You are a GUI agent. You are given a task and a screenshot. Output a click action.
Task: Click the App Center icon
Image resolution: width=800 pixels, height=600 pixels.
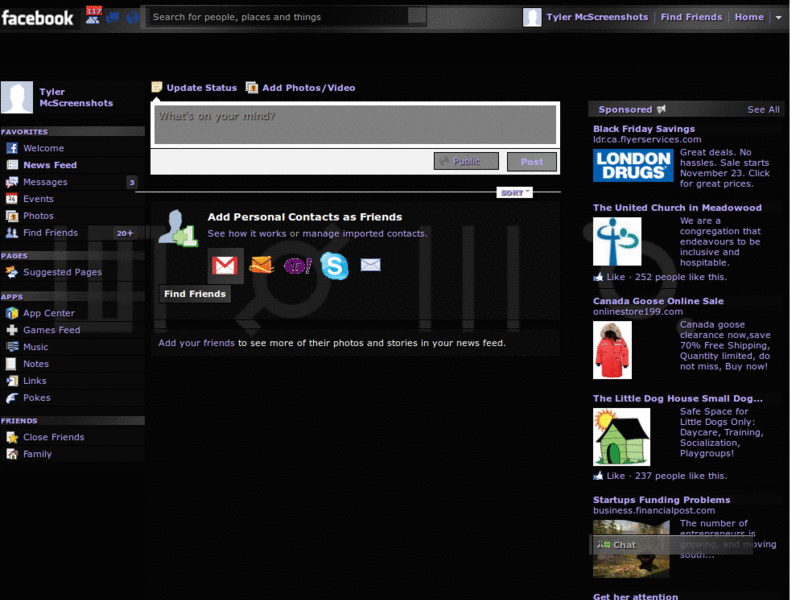pyautogui.click(x=12, y=313)
